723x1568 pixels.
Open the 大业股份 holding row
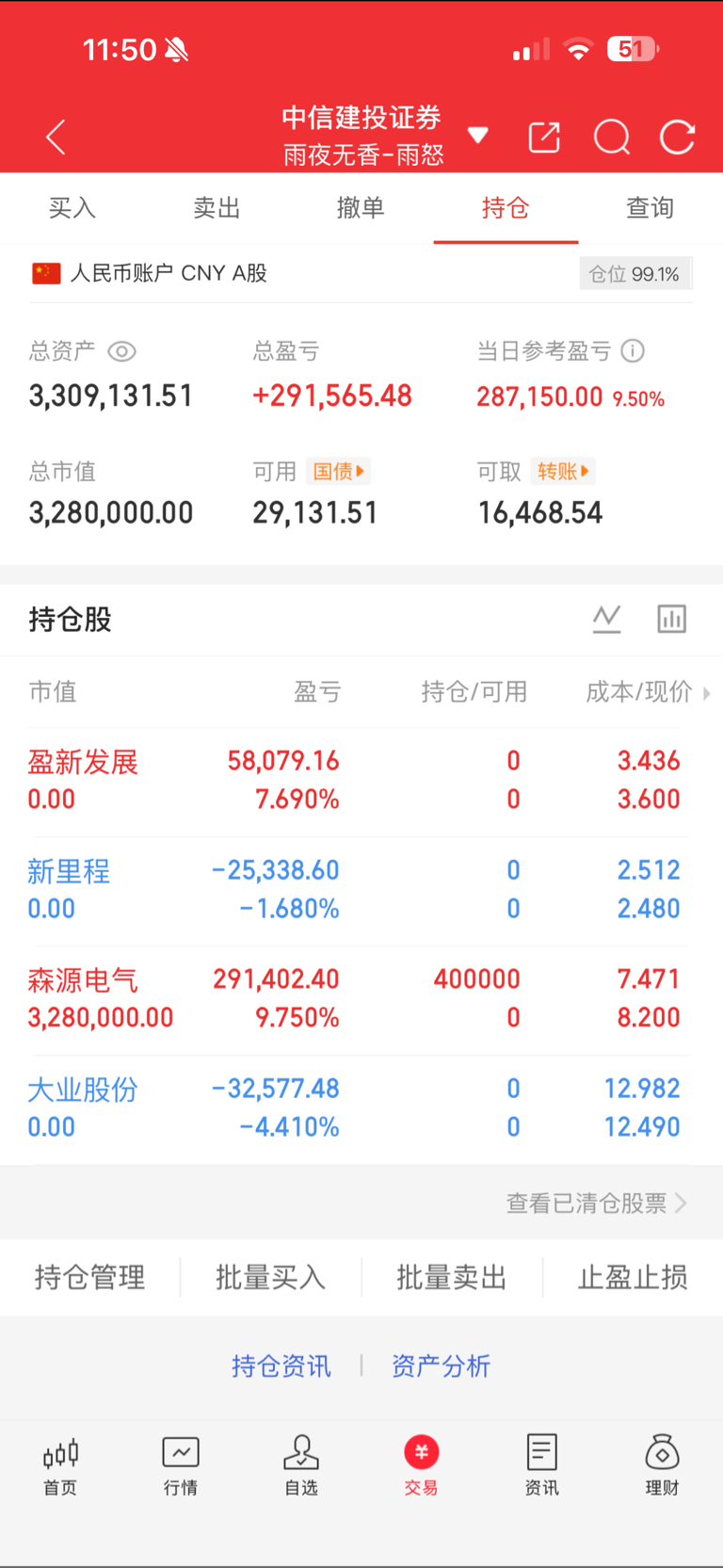click(361, 1108)
